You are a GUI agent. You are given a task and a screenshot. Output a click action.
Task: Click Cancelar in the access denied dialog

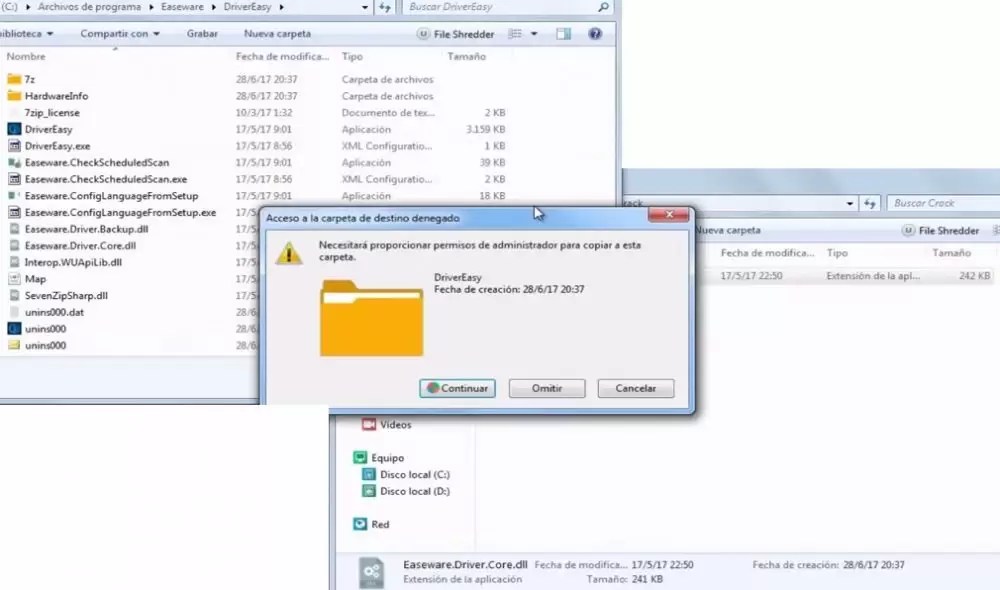635,388
